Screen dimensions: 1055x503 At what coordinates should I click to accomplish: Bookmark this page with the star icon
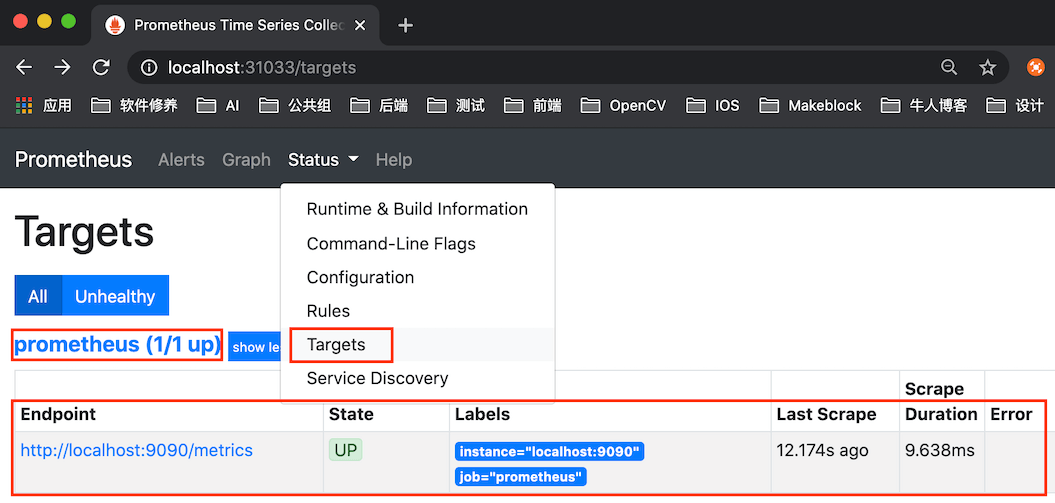tap(987, 67)
